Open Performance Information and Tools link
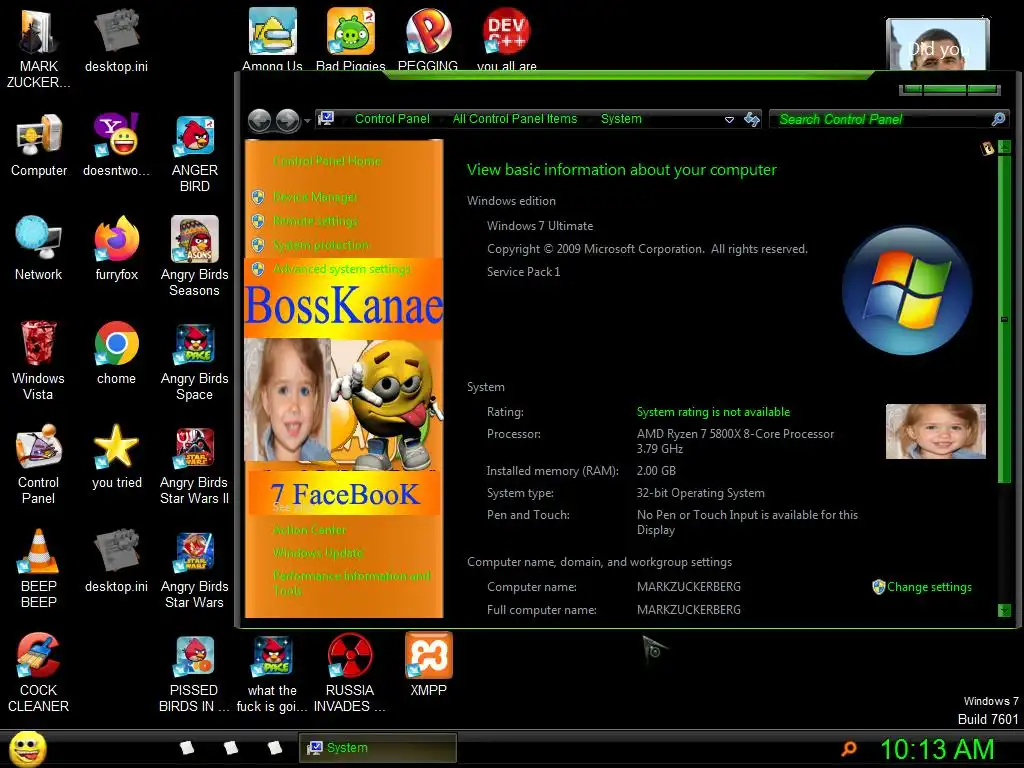The image size is (1024, 768). coord(351,583)
